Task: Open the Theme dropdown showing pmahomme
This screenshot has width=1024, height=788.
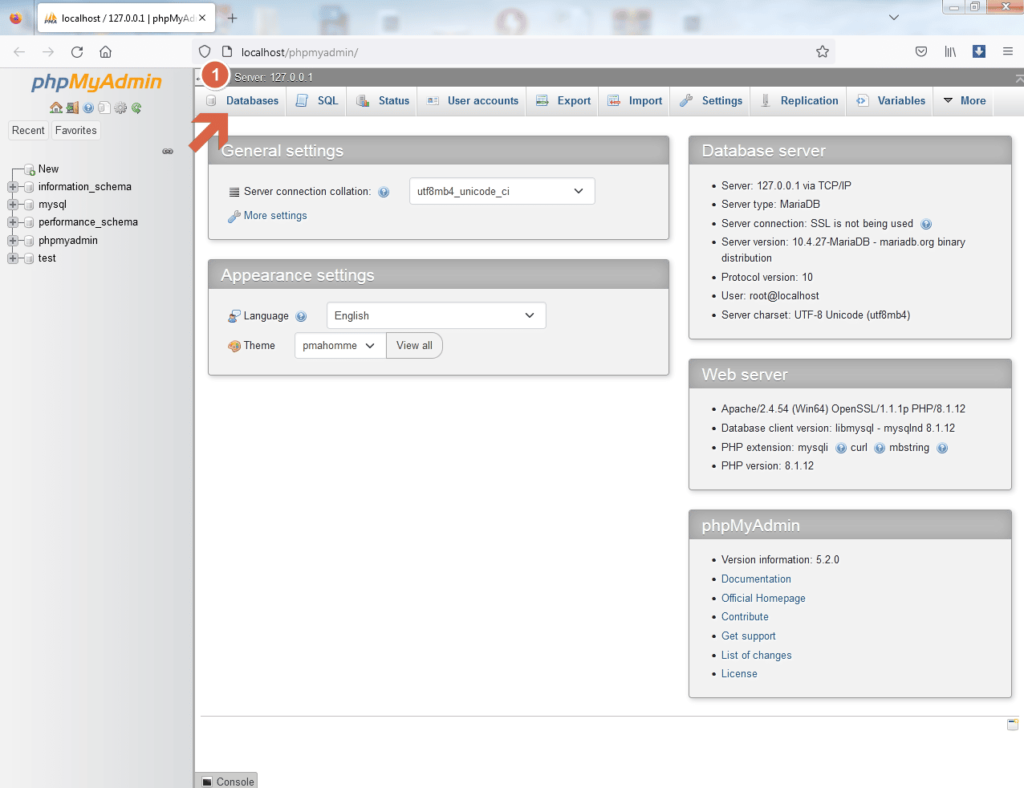Action: tap(340, 345)
